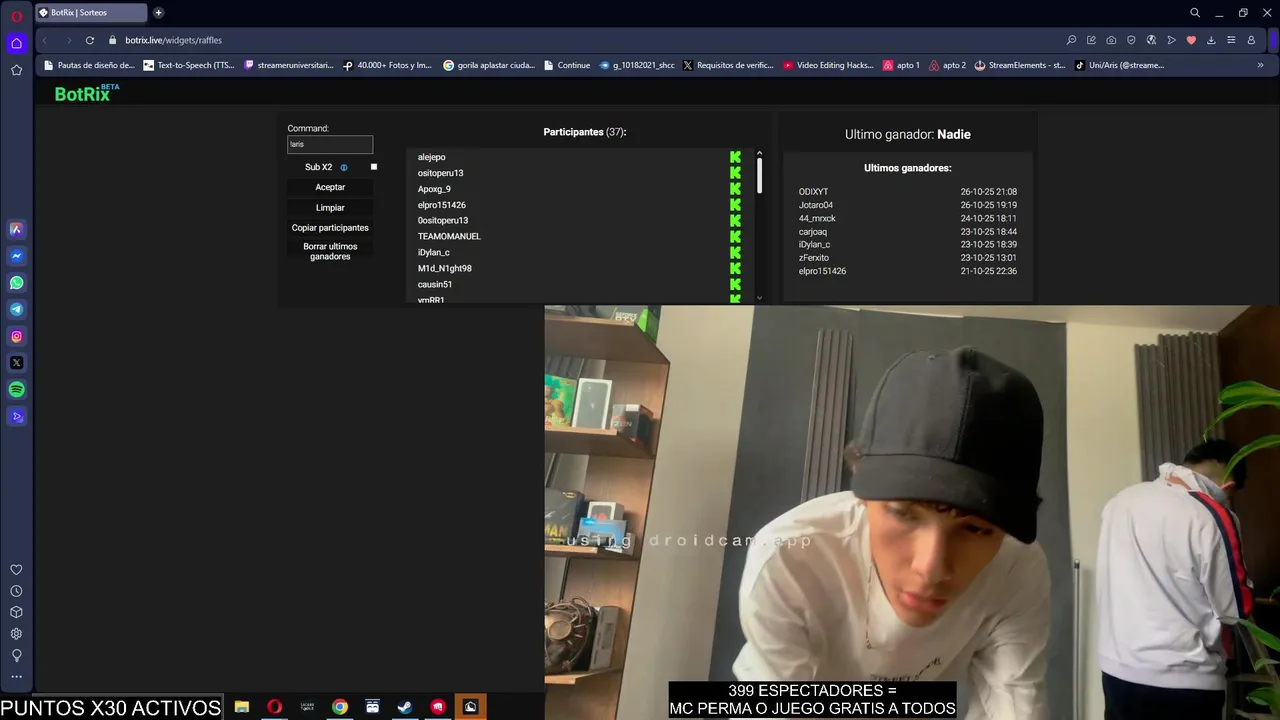Toggle the Sub X2 checkbox
The image size is (1280, 720).
(x=374, y=167)
